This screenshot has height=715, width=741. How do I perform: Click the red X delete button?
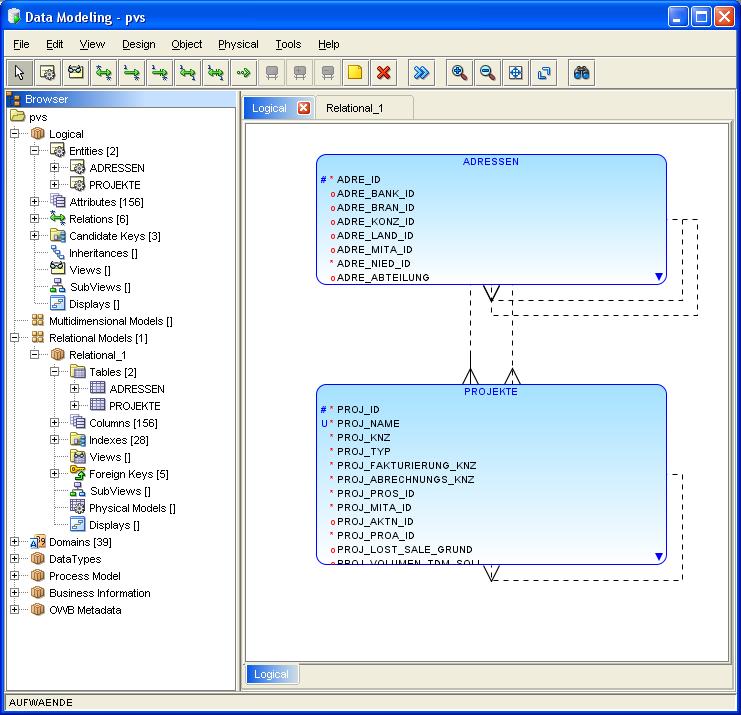point(383,73)
